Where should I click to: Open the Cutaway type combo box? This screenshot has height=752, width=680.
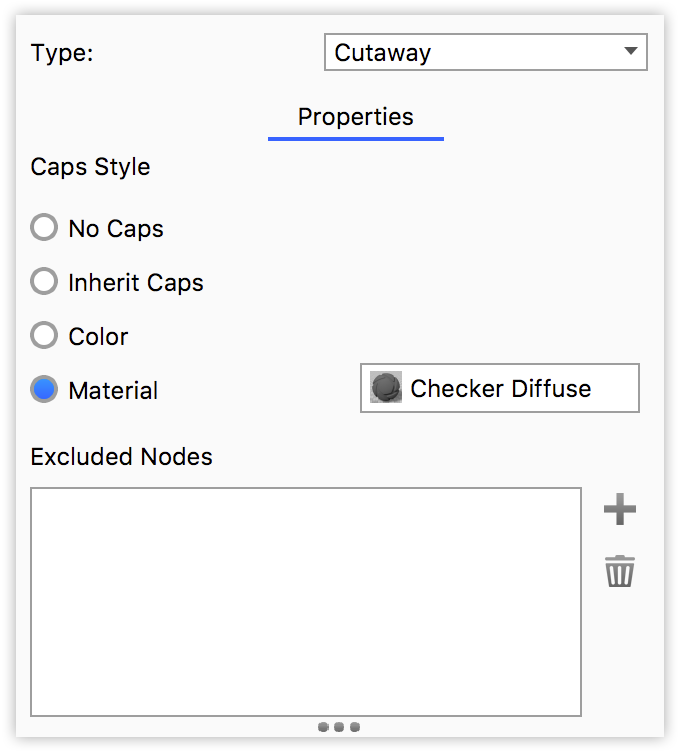click(485, 52)
